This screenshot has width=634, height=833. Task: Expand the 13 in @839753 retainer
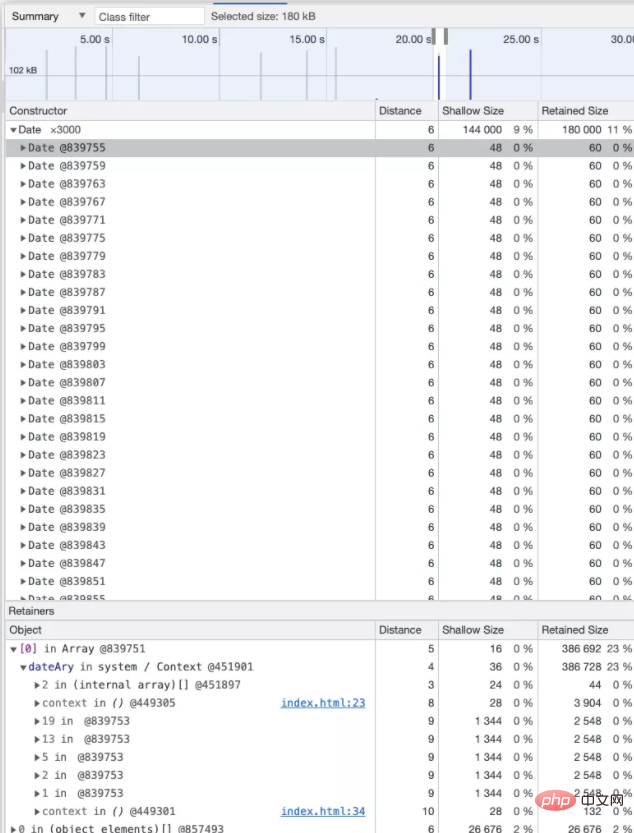click(x=37, y=740)
